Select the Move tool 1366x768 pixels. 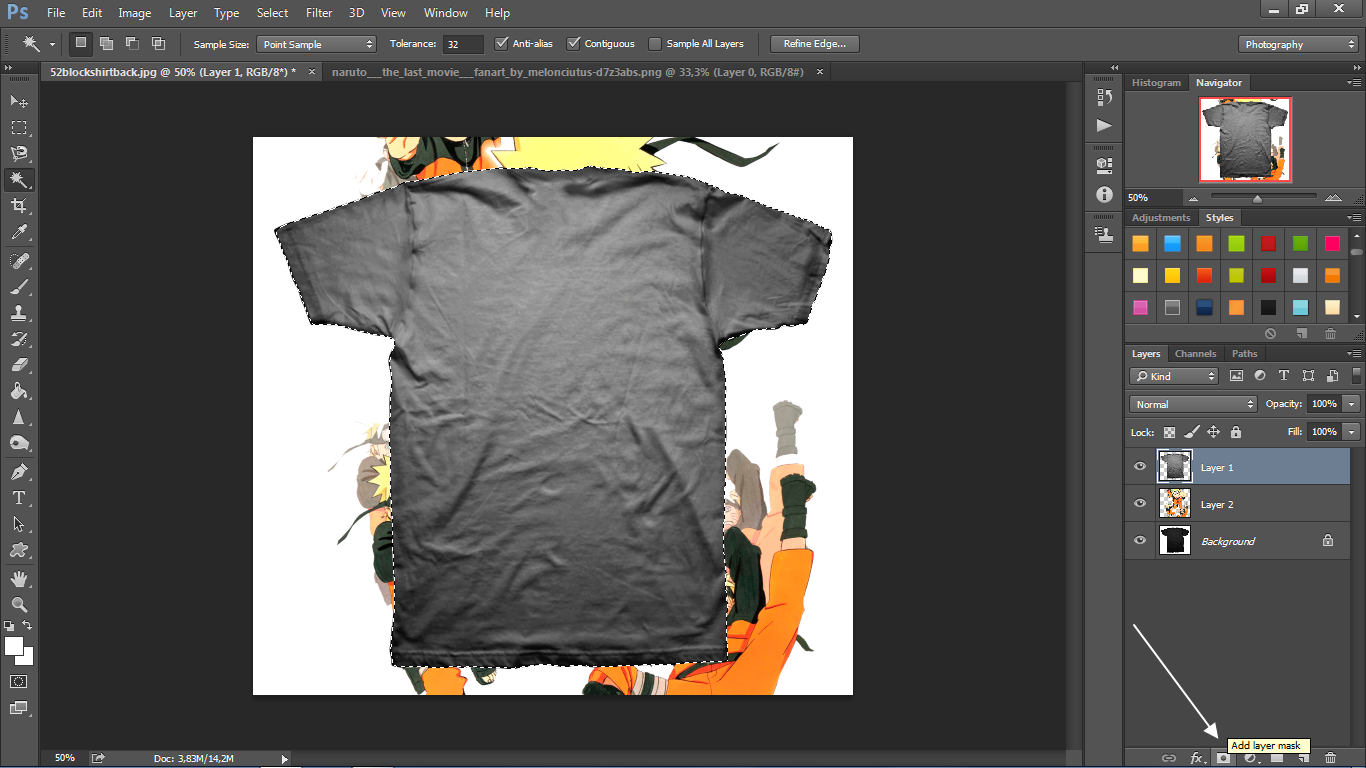click(x=19, y=101)
